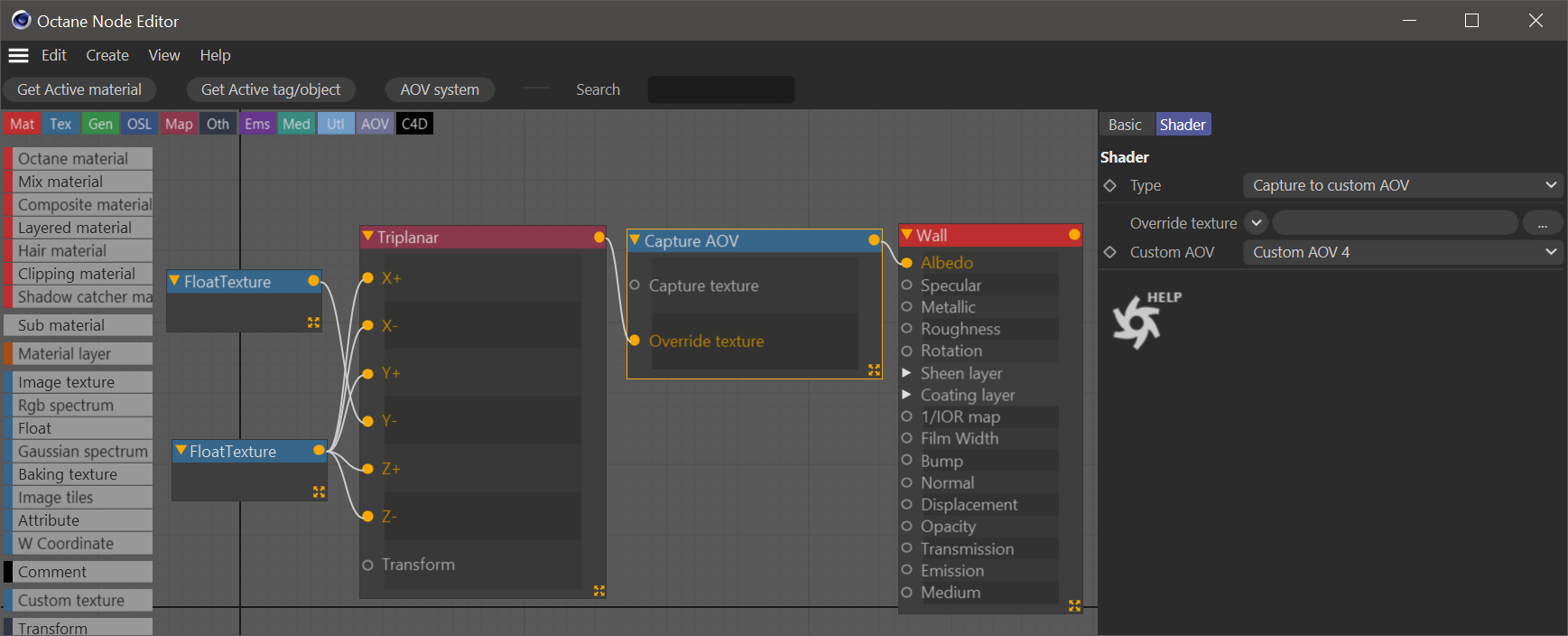Click the AOV system button
1568x636 pixels.
tap(440, 89)
